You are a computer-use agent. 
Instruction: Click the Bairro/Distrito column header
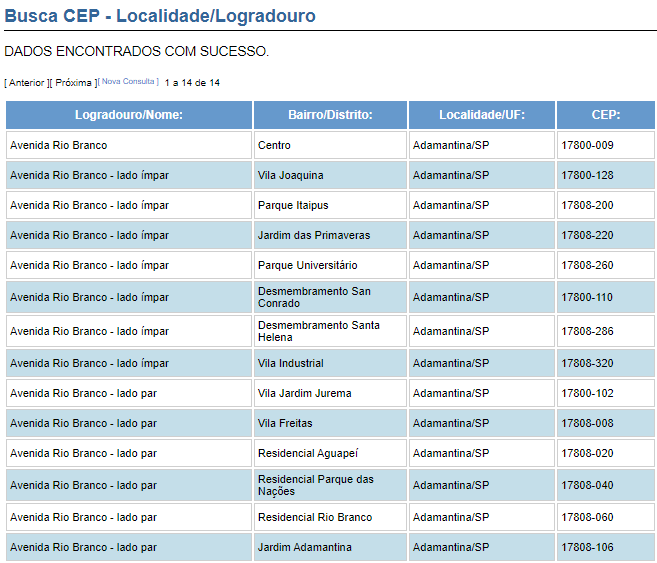(x=330, y=115)
